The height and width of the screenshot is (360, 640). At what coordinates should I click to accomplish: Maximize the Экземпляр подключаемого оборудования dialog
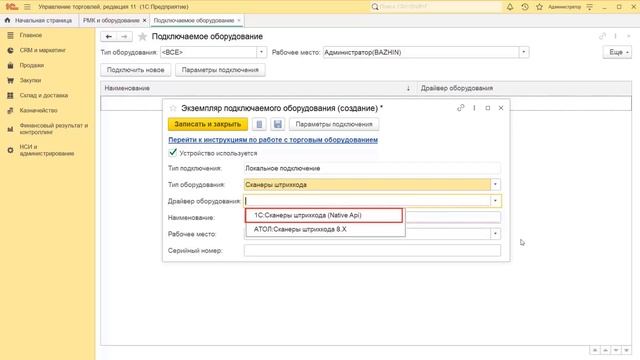tap(487, 108)
